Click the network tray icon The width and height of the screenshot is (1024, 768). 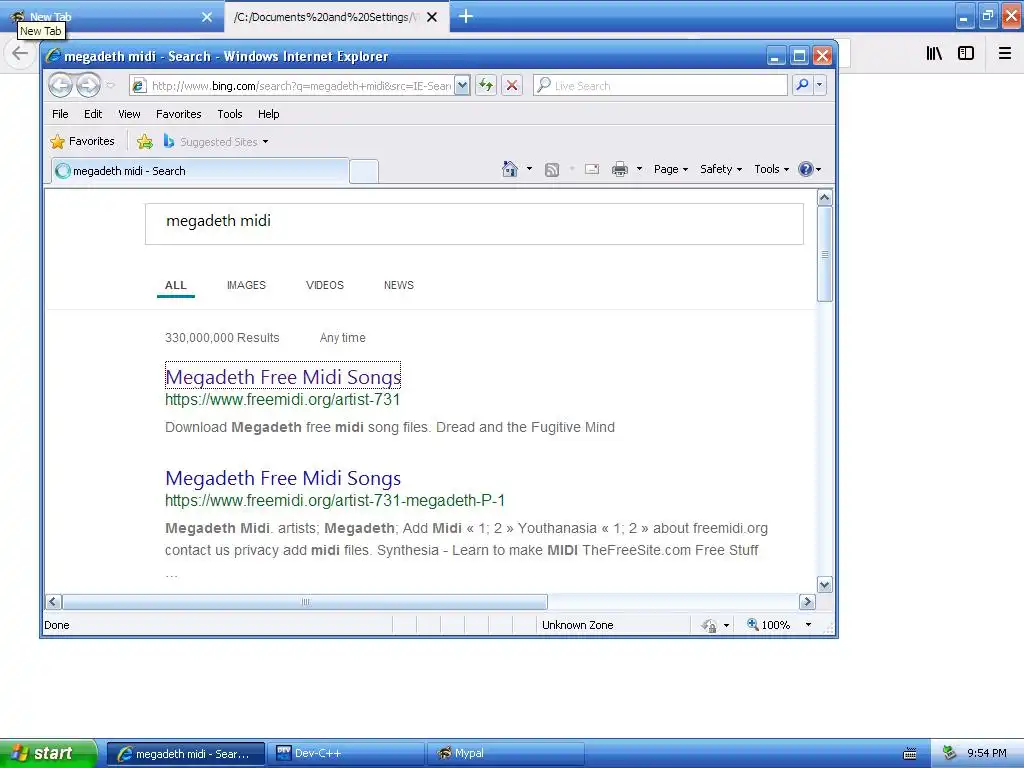[949, 753]
